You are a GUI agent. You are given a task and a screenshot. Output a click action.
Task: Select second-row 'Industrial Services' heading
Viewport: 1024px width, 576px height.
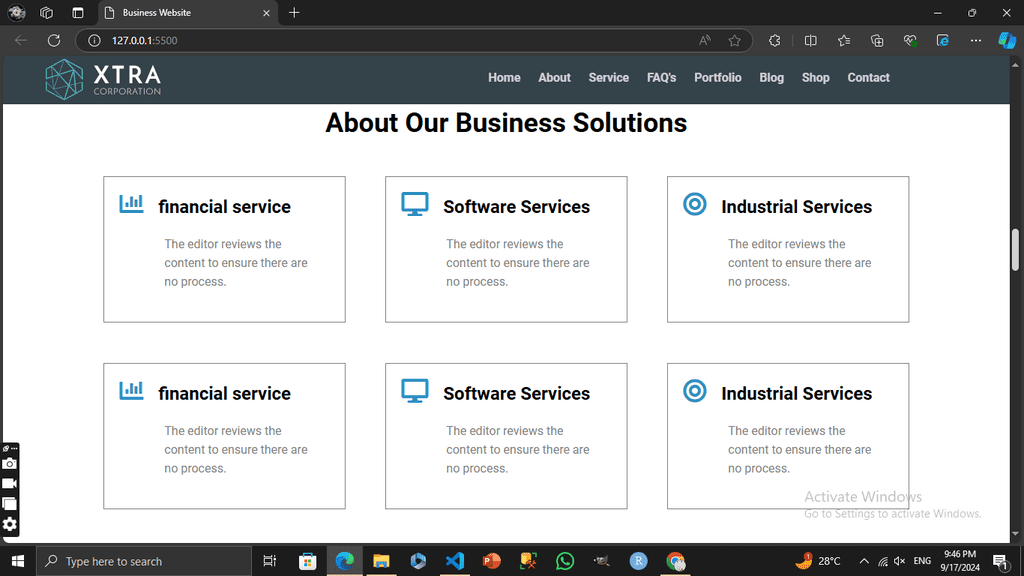[x=797, y=394]
